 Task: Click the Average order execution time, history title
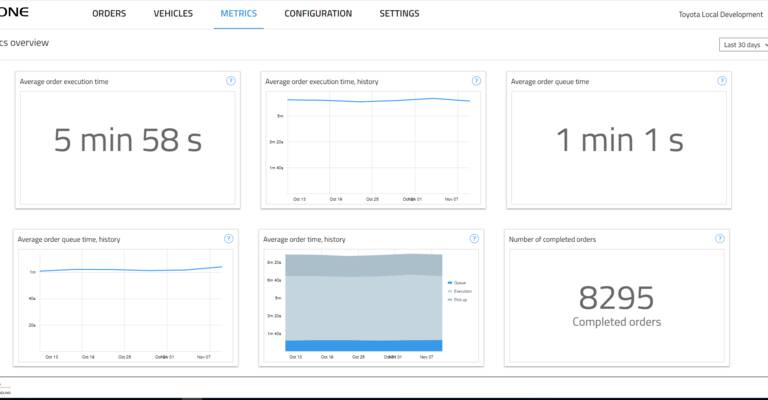pyautogui.click(x=322, y=82)
